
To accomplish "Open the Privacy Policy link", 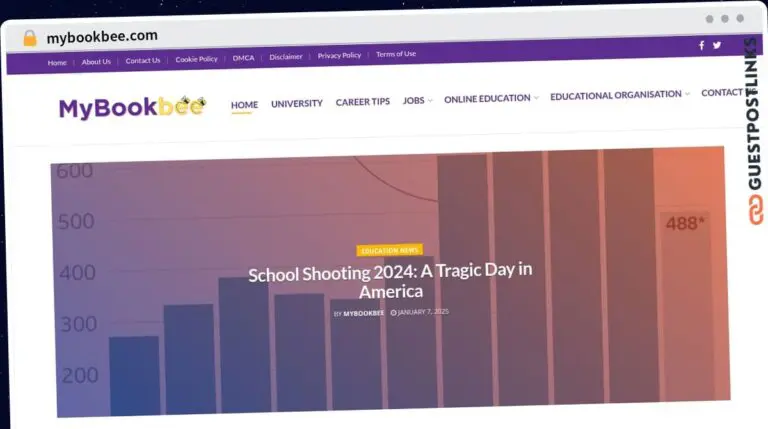I will 339,56.
